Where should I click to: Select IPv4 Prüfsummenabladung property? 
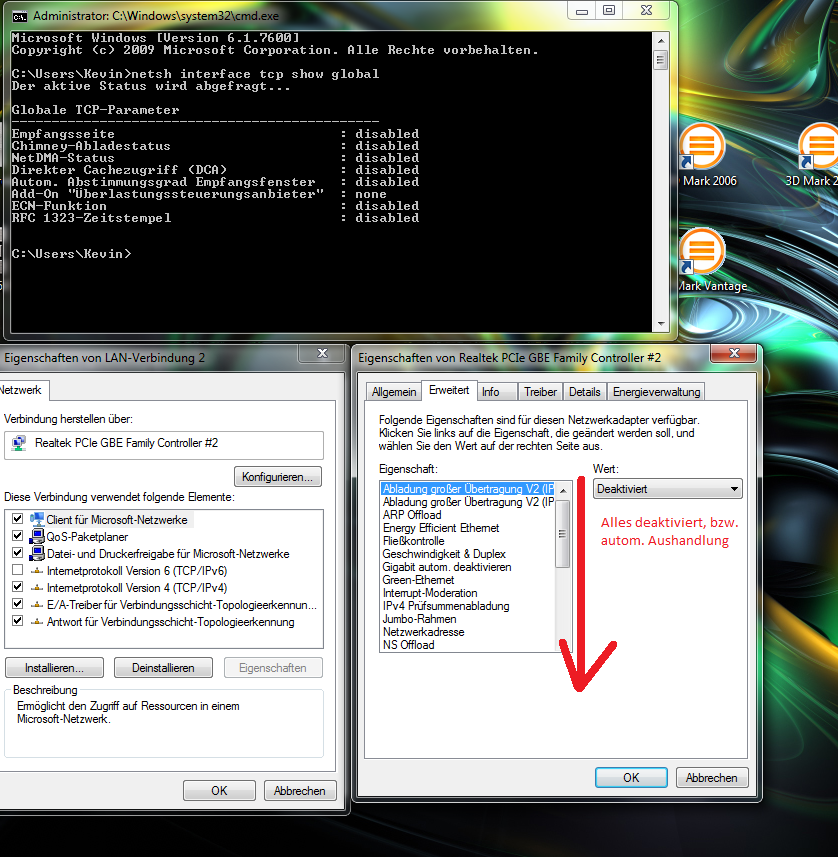pyautogui.click(x=446, y=606)
